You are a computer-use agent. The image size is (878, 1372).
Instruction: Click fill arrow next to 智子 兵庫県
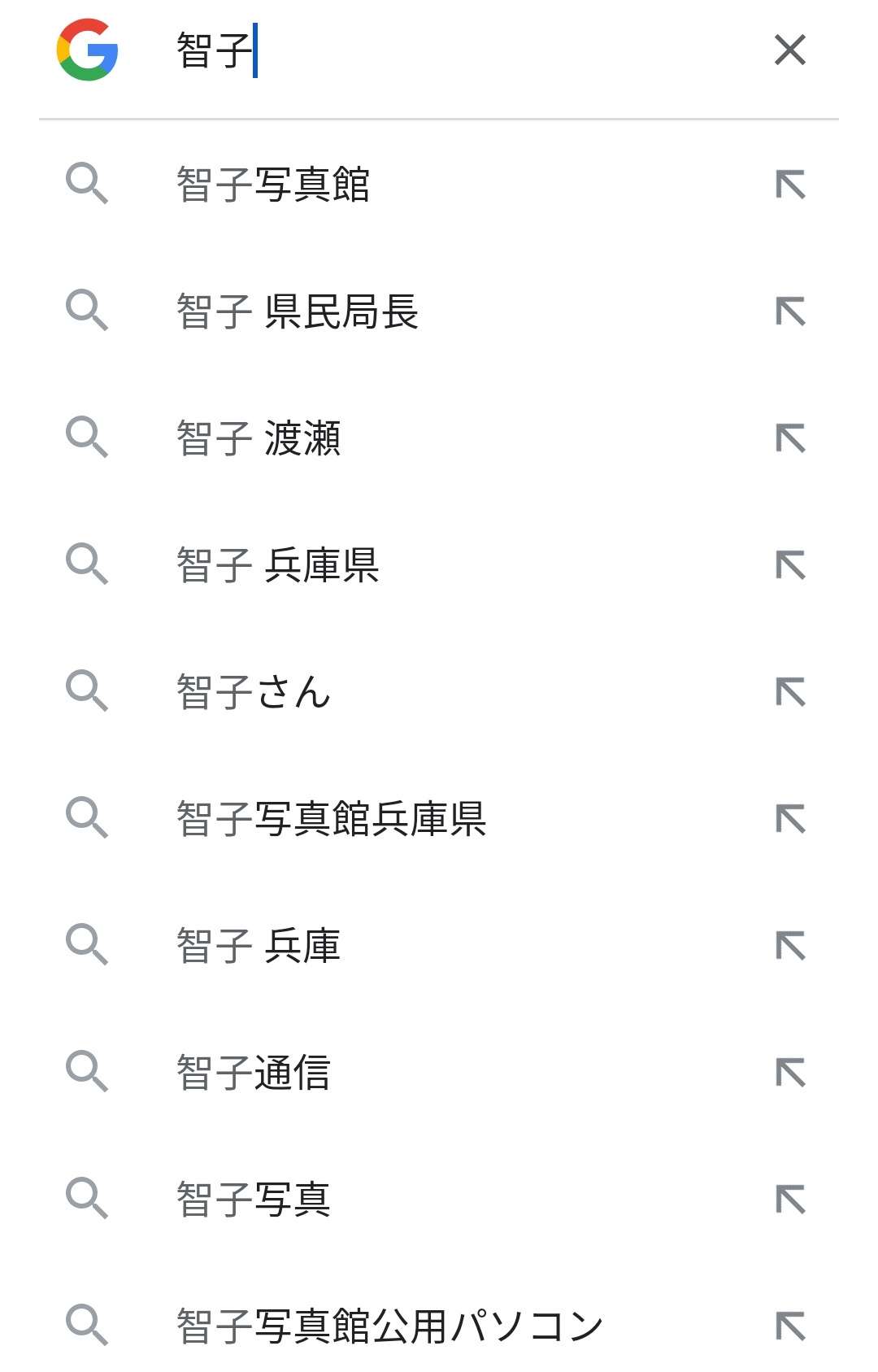click(790, 565)
